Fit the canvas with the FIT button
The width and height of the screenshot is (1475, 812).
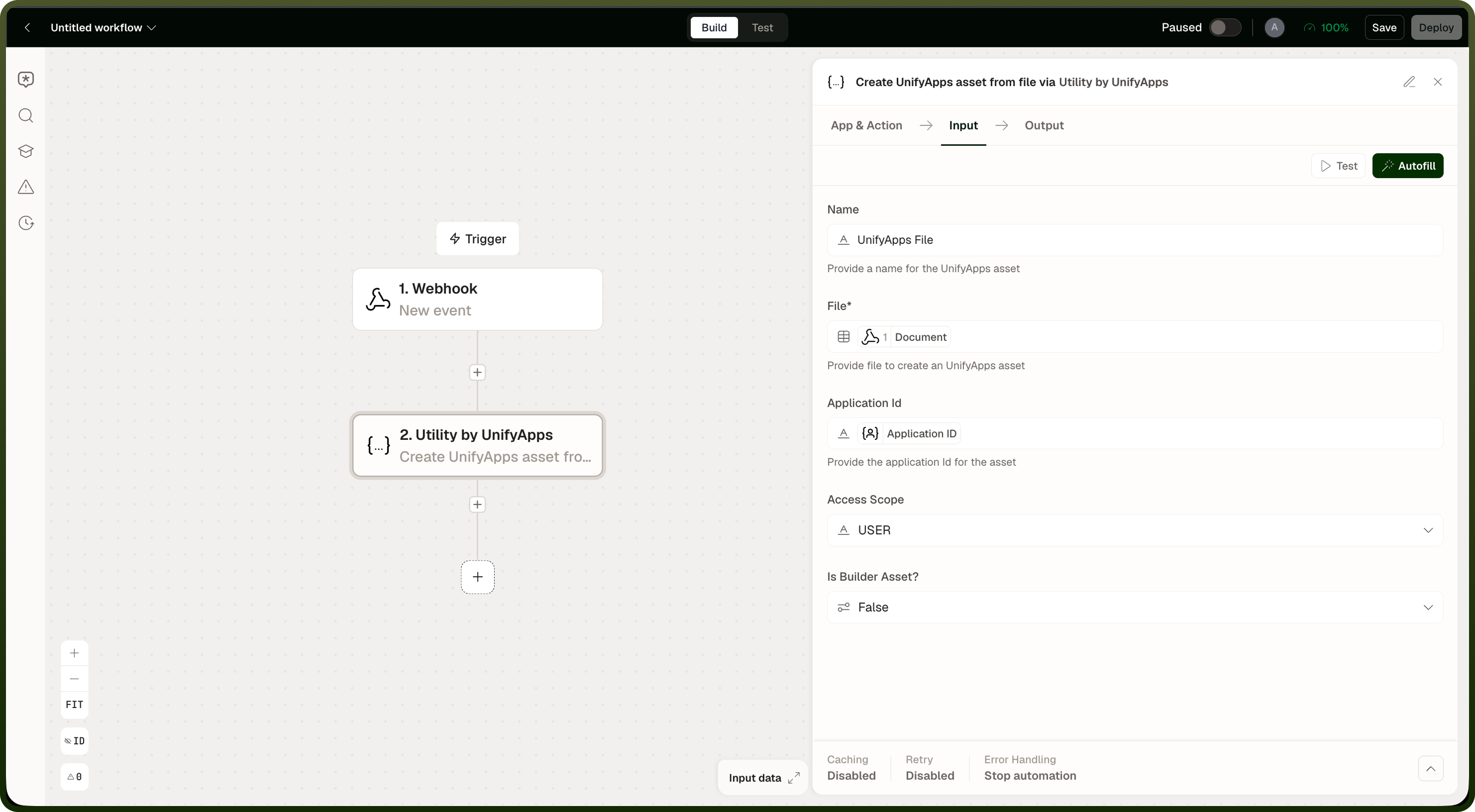pyautogui.click(x=75, y=705)
